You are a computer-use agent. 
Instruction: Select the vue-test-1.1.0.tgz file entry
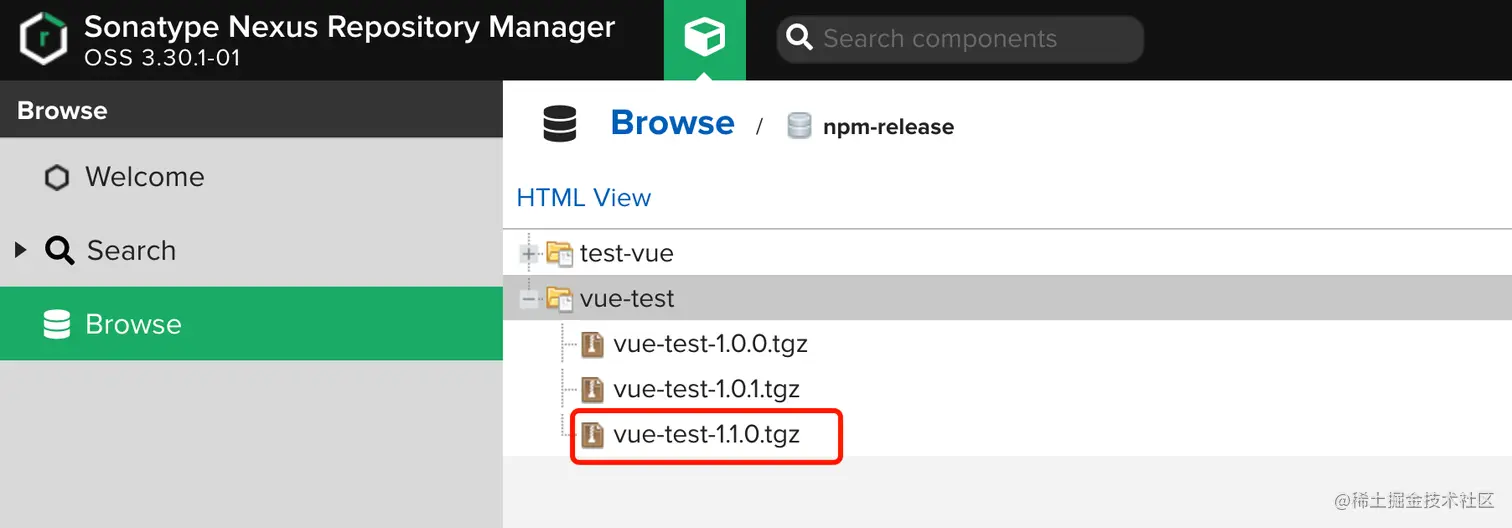[706, 434]
